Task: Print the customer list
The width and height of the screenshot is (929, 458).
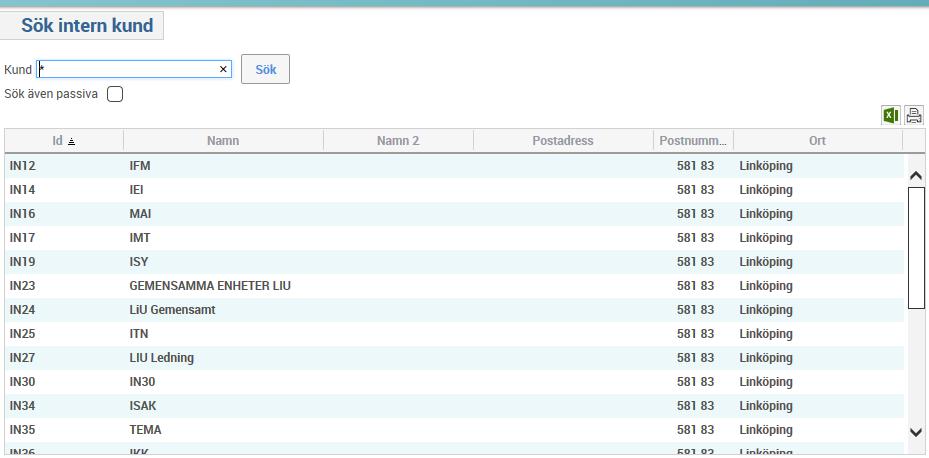Action: click(x=914, y=115)
